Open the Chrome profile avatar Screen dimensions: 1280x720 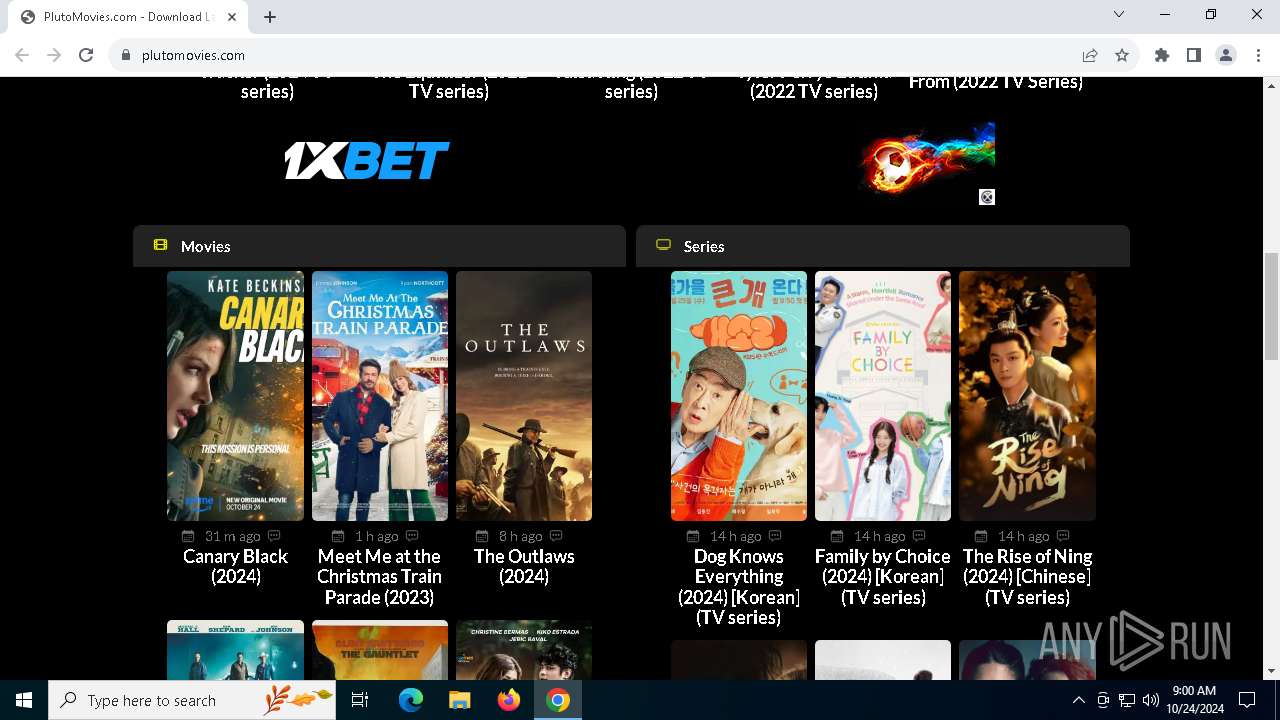pos(1226,55)
